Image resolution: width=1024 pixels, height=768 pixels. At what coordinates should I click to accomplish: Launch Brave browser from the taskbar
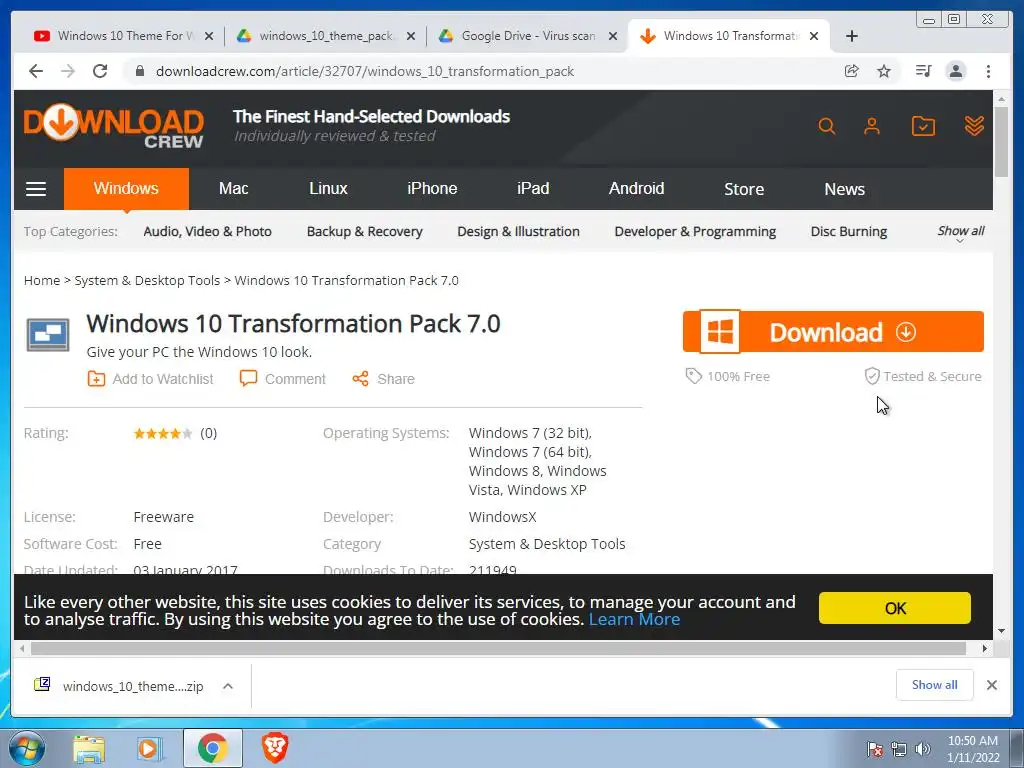click(x=275, y=748)
